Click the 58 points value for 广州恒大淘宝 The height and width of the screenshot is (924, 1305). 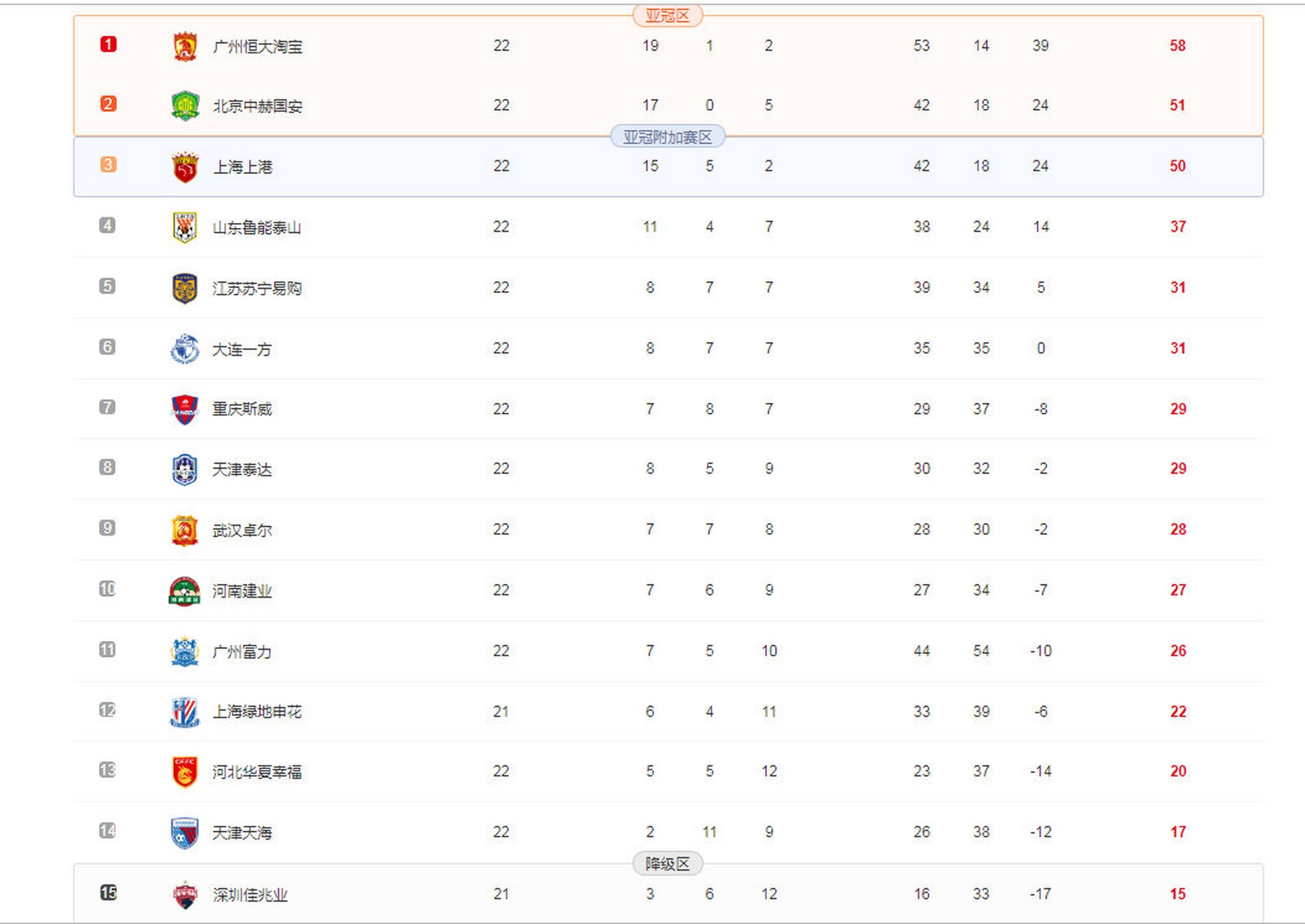(x=1177, y=45)
